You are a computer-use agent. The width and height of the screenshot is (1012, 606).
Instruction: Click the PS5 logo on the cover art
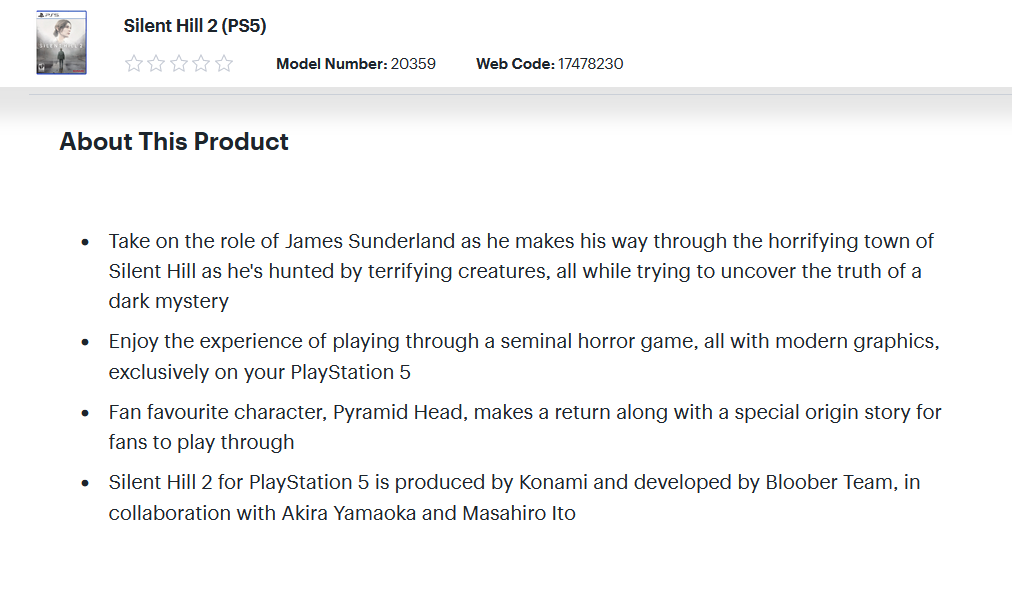tap(47, 14)
